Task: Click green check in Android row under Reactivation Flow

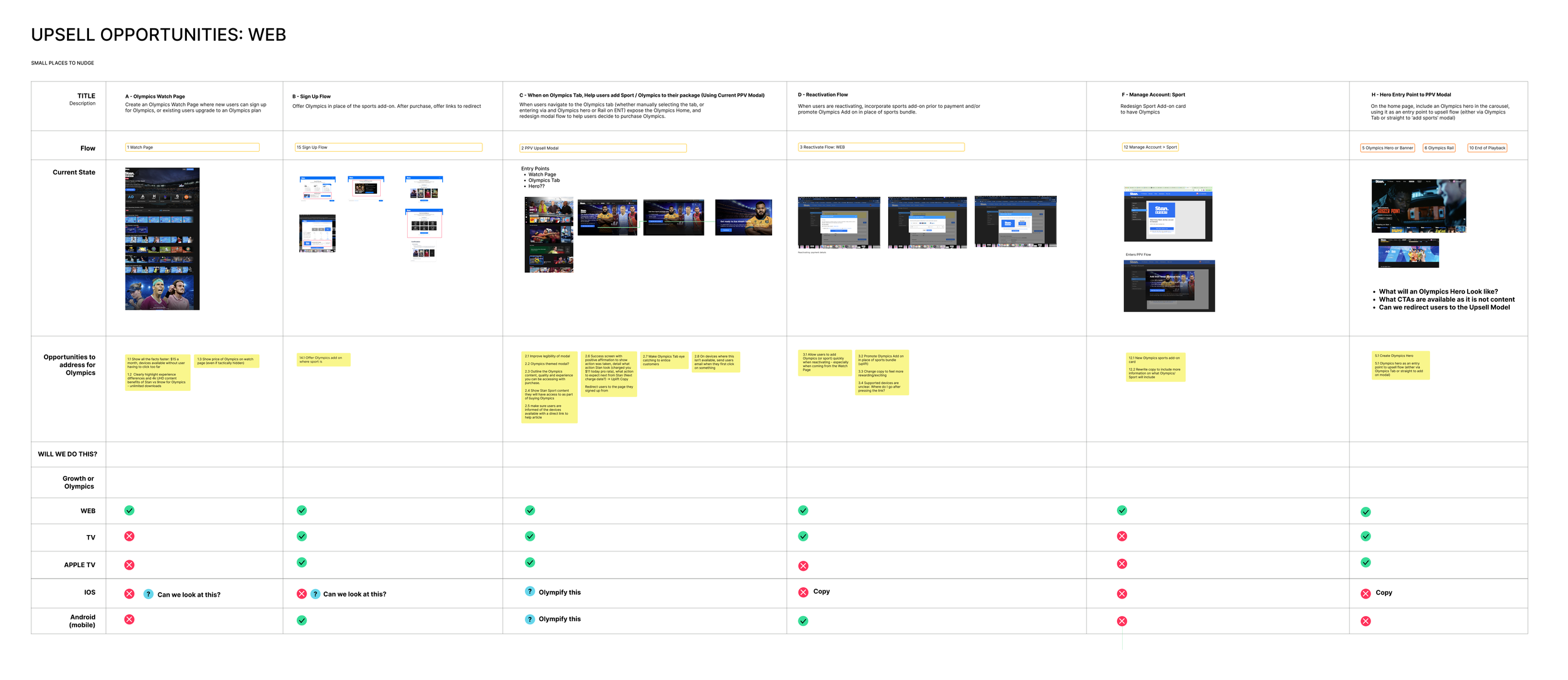Action: coord(803,621)
